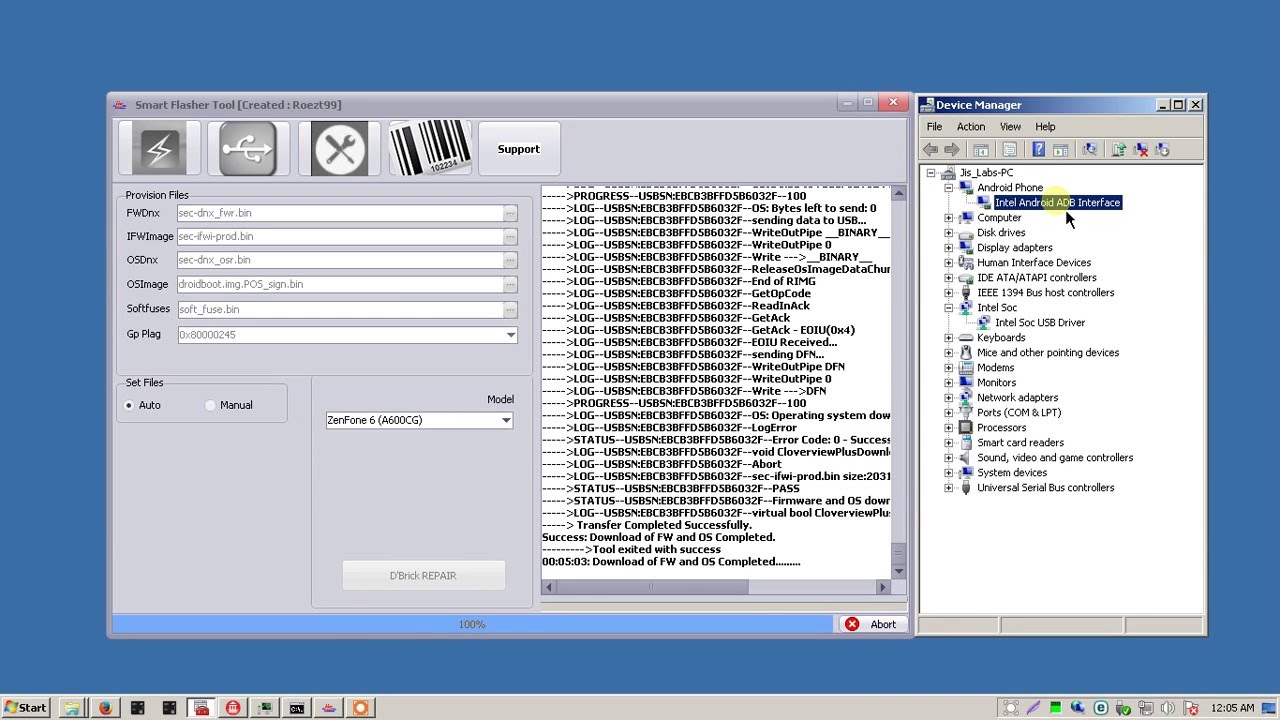Toggle Show/Hide Console Tree toolbar icon

[x=981, y=150]
